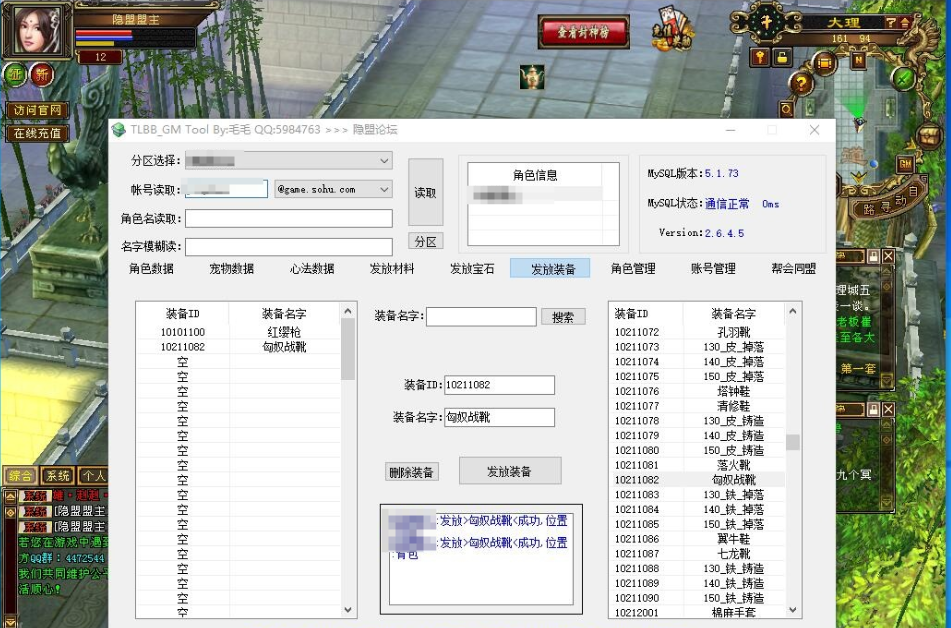951x628 pixels.
Task: Click the treasure chest icon by minimap
Action: click(826, 63)
